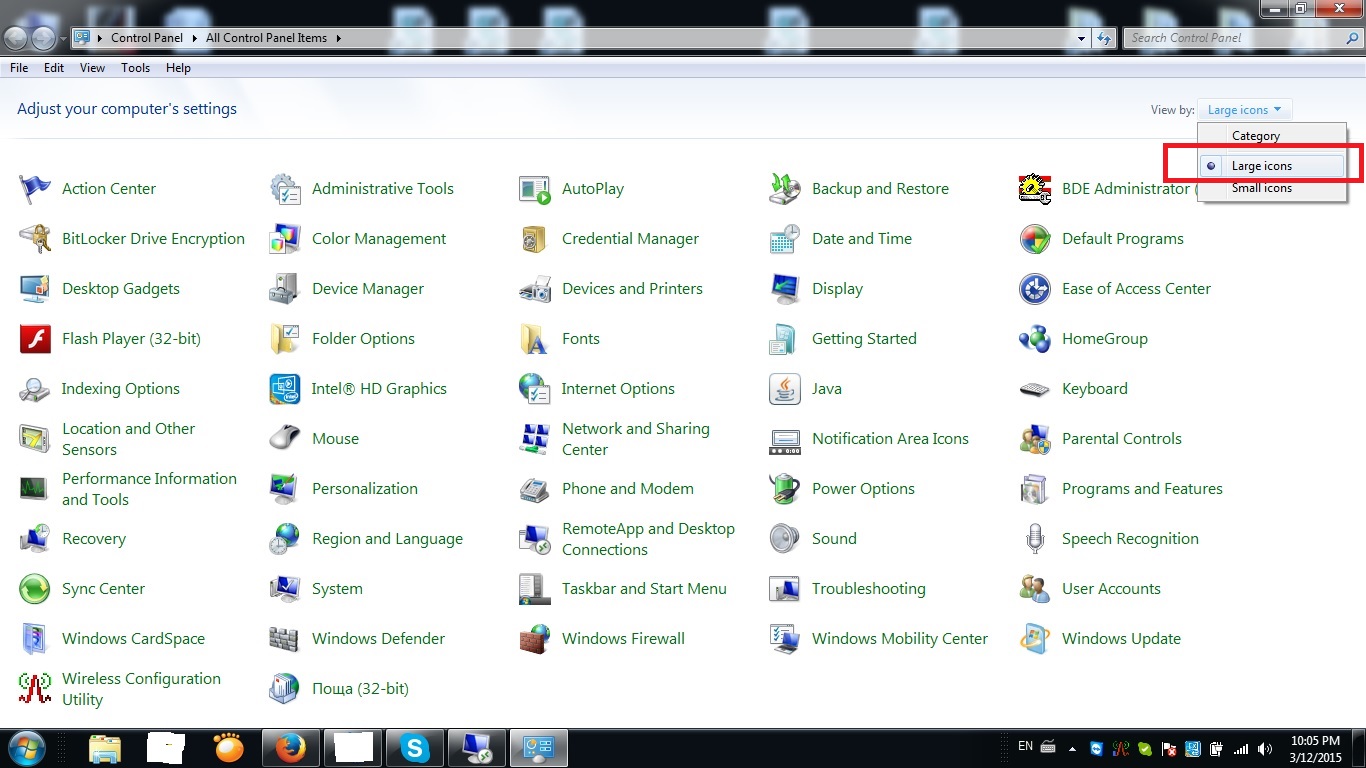Screen dimensions: 1366x768
Task: Open the Folder Options icon
Action: point(285,339)
